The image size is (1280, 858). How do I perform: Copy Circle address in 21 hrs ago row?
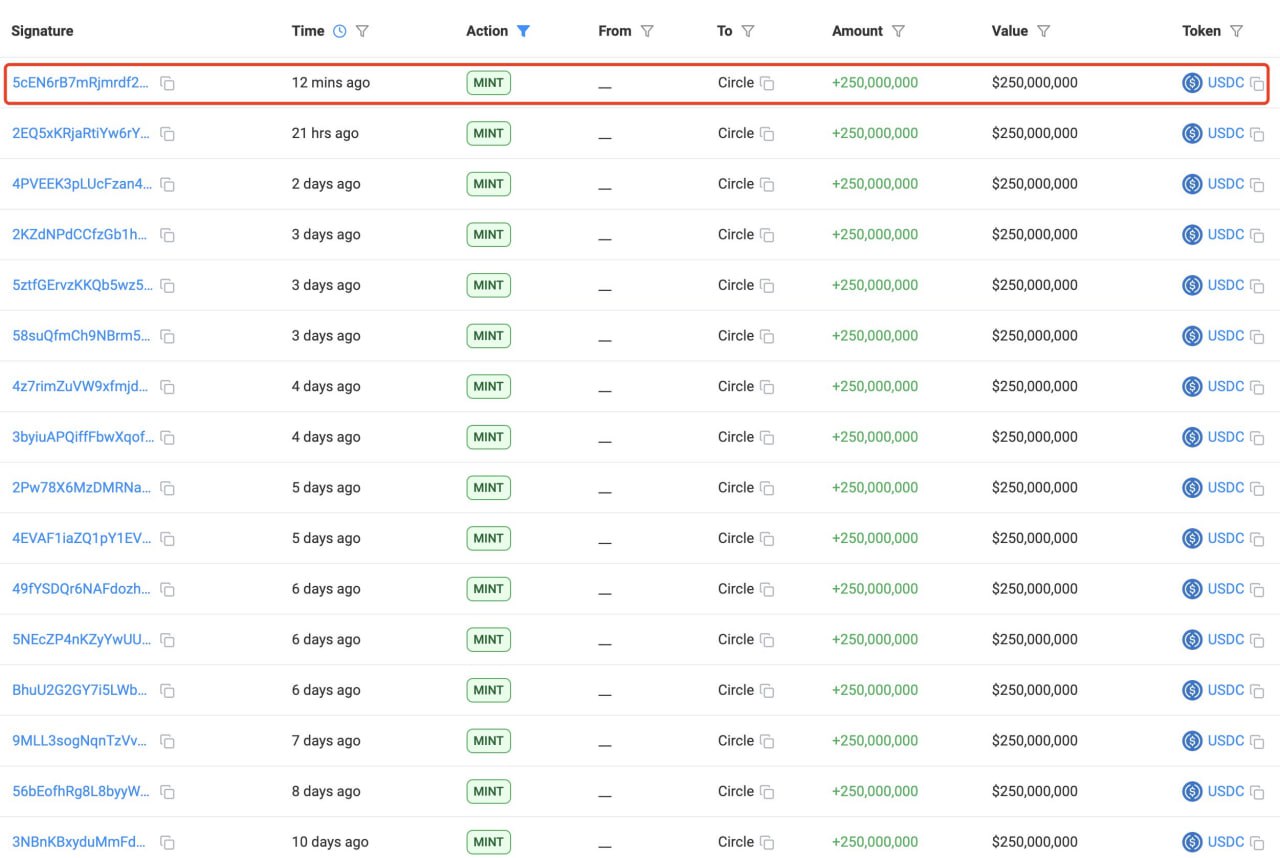[767, 134]
